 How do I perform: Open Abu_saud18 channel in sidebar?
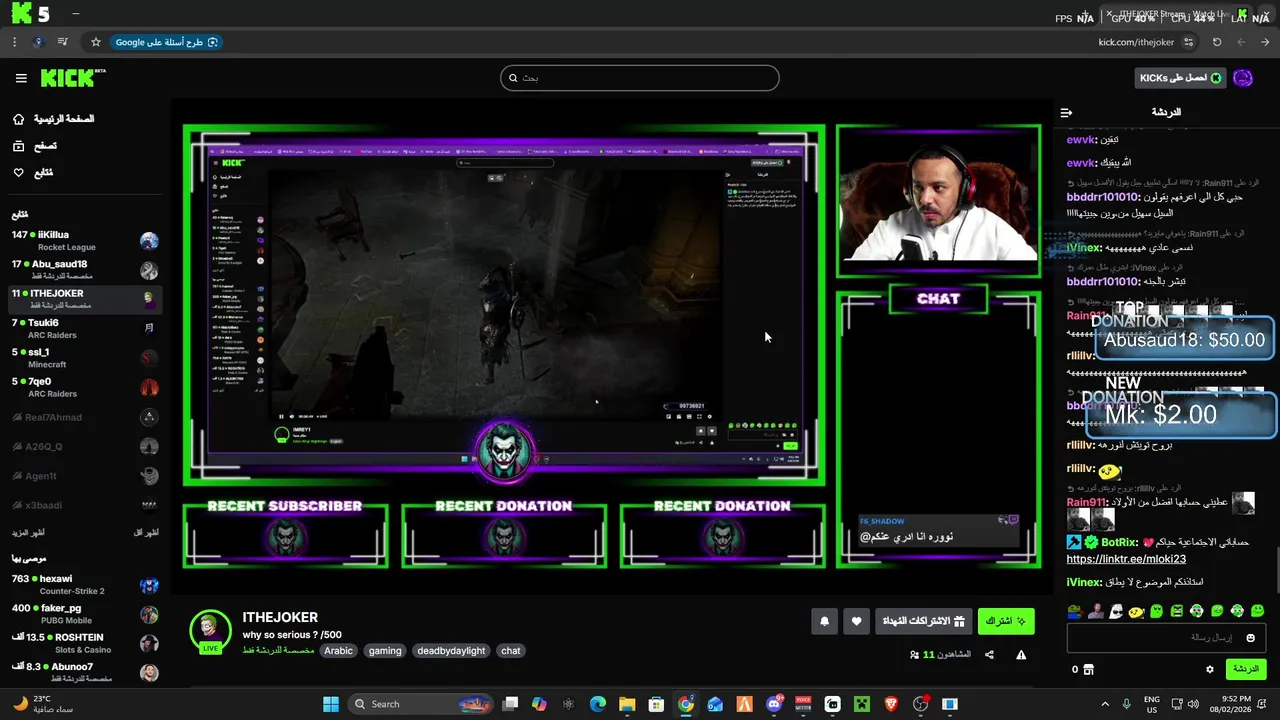click(85, 270)
